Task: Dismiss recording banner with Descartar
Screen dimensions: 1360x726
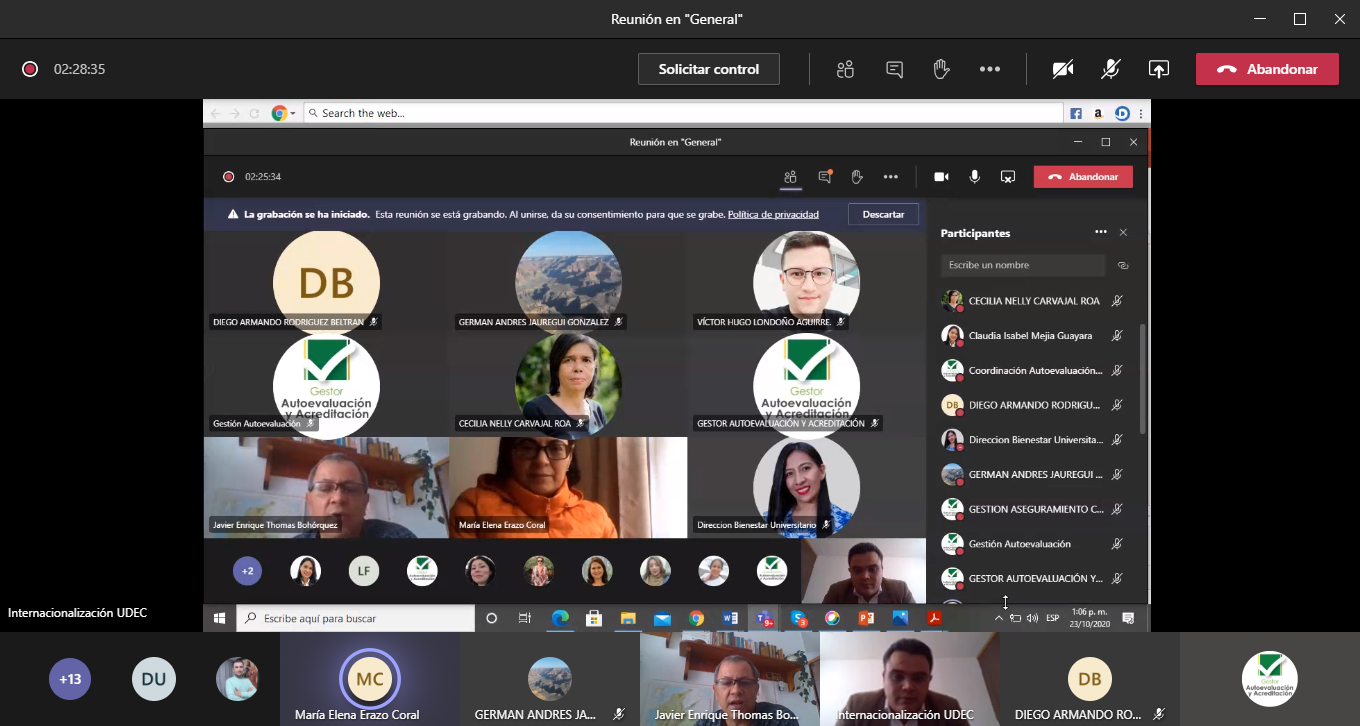Action: click(883, 214)
